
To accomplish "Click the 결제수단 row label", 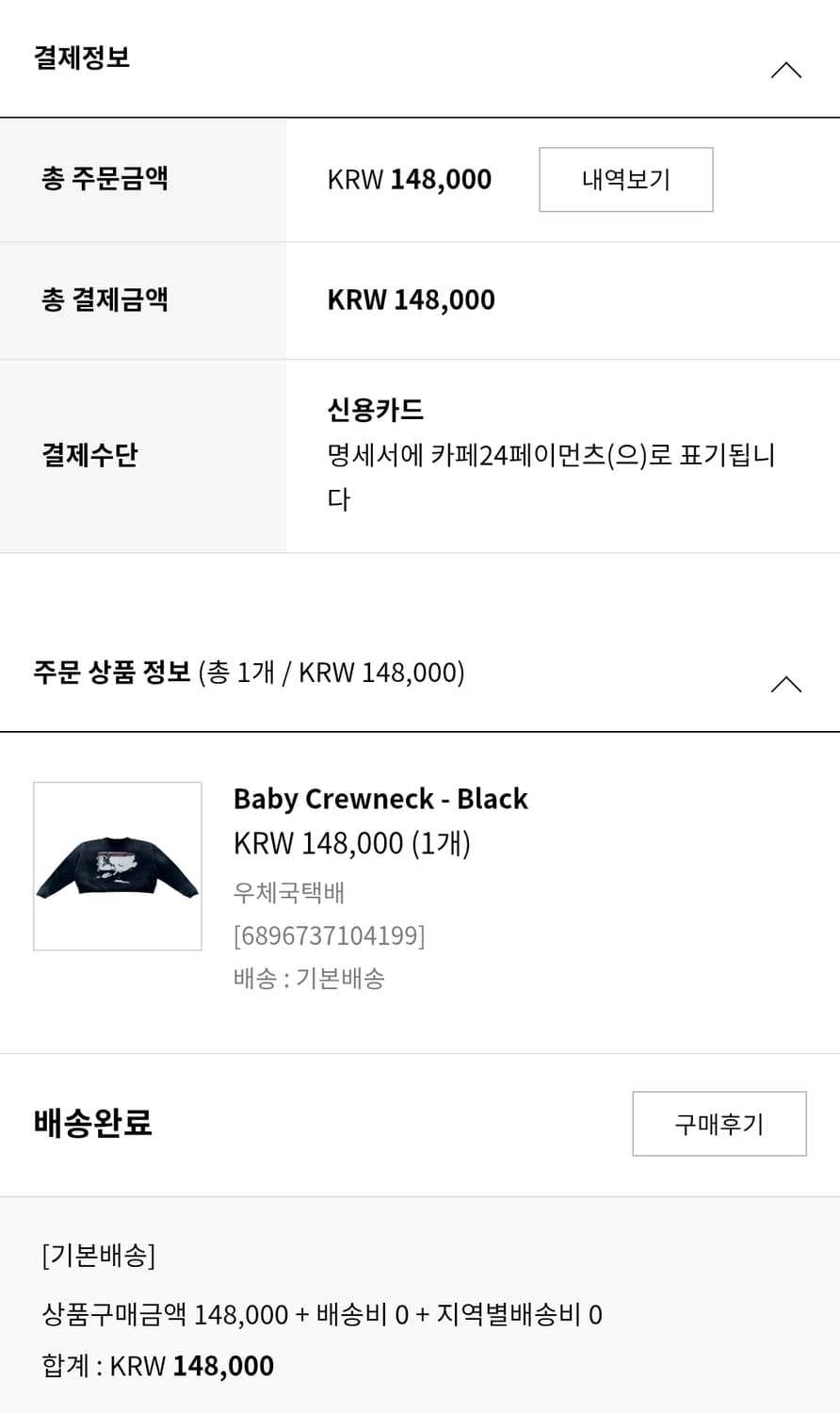I will (x=89, y=455).
